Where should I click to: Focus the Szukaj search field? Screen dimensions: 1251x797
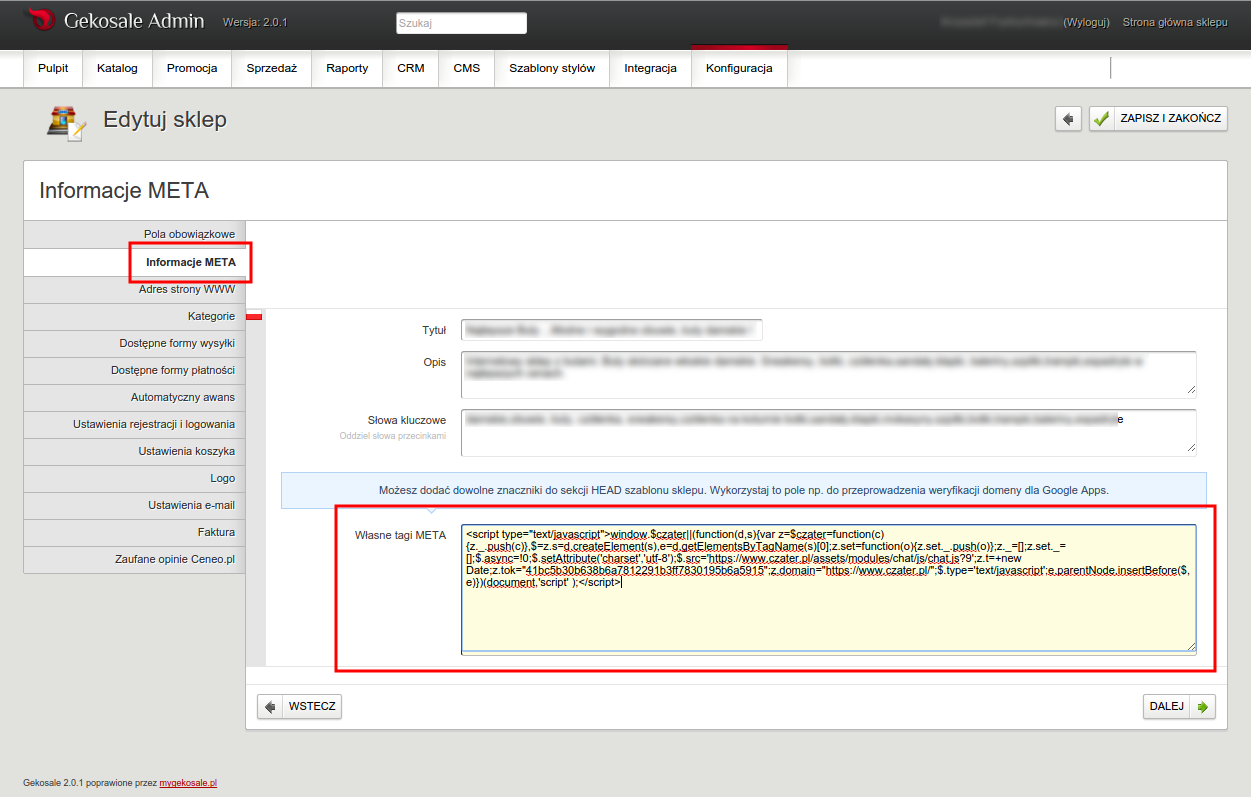pyautogui.click(x=461, y=23)
